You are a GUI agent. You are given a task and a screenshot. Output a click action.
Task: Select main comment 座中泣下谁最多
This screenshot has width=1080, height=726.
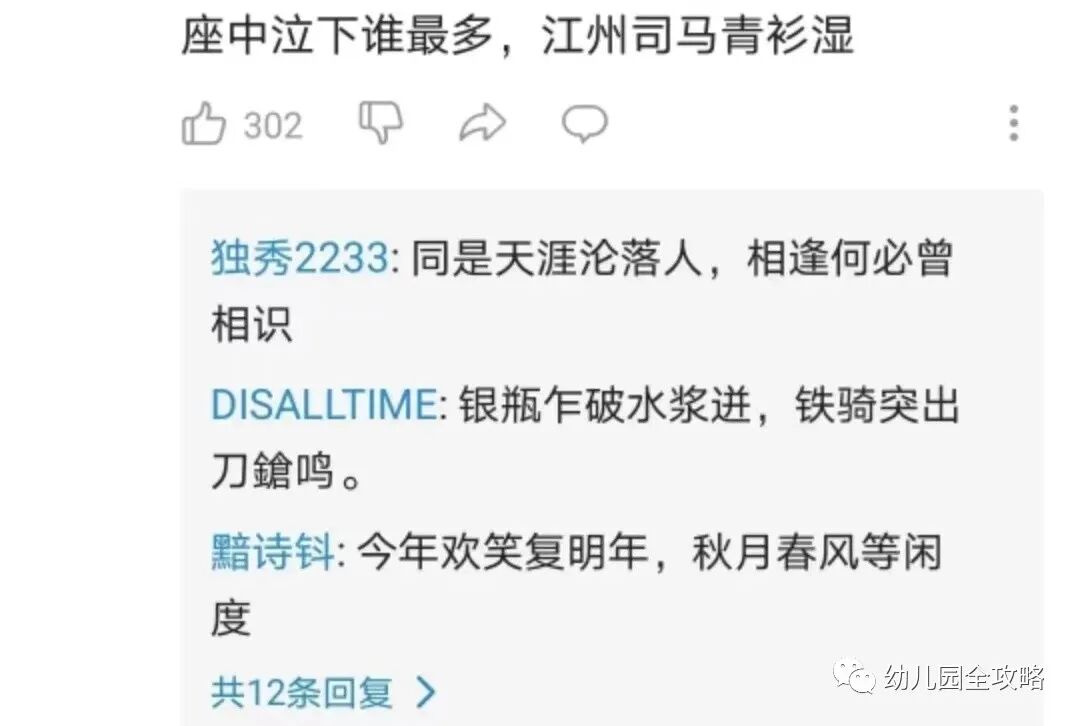point(337,36)
